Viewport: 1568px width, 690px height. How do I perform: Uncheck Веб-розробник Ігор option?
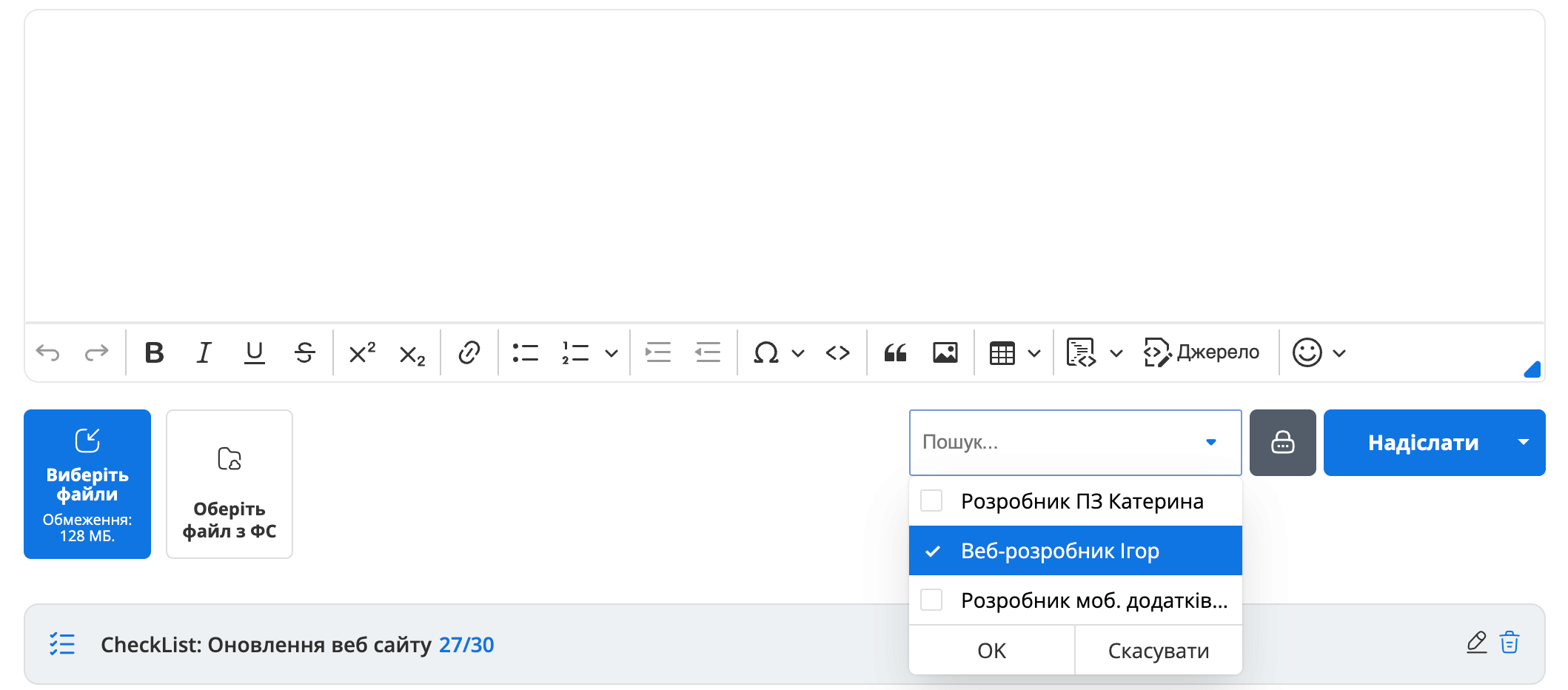click(x=933, y=551)
